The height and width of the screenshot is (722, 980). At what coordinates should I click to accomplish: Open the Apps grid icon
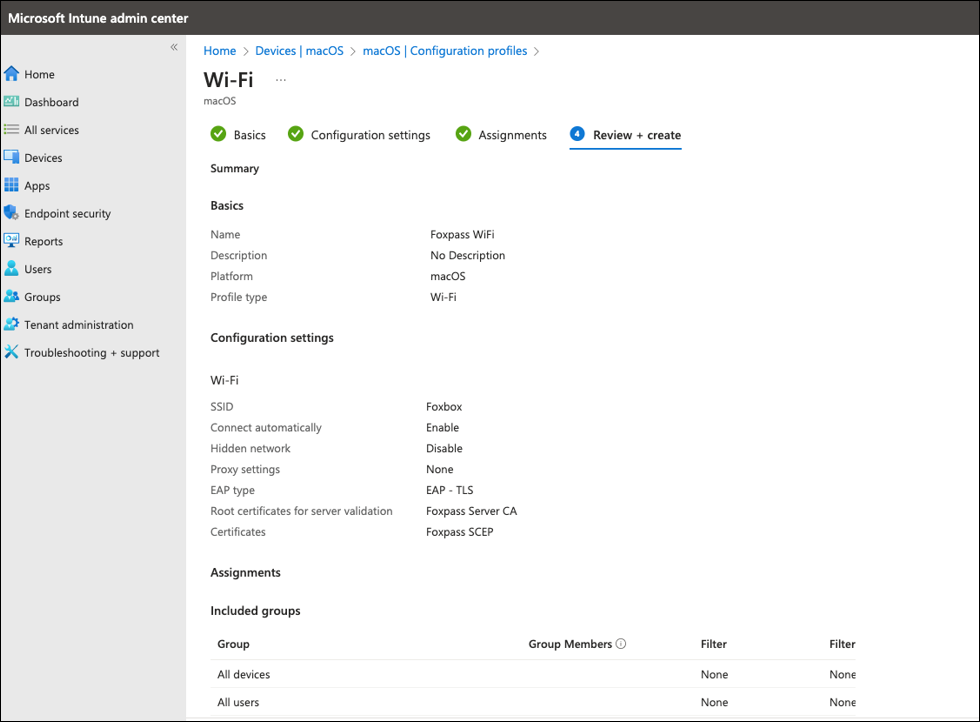(x=12, y=186)
